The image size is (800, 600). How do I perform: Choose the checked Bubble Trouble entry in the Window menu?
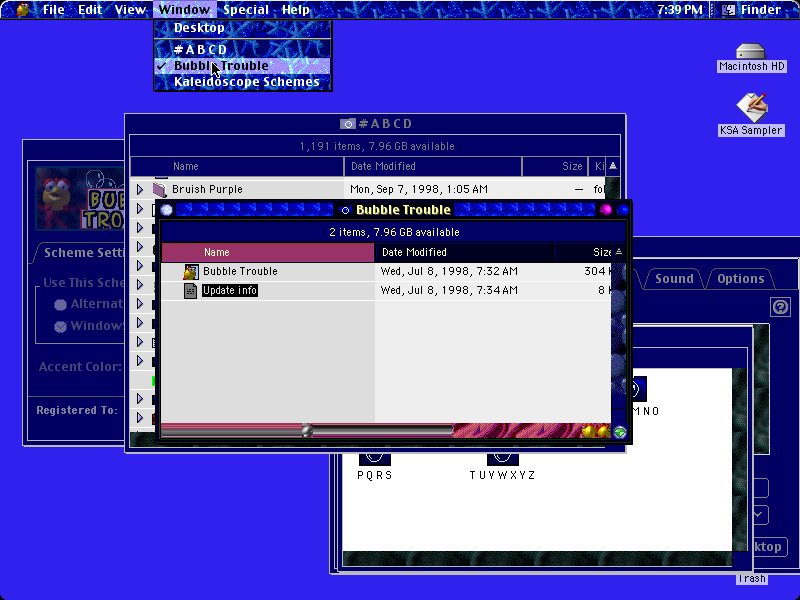[x=243, y=66]
